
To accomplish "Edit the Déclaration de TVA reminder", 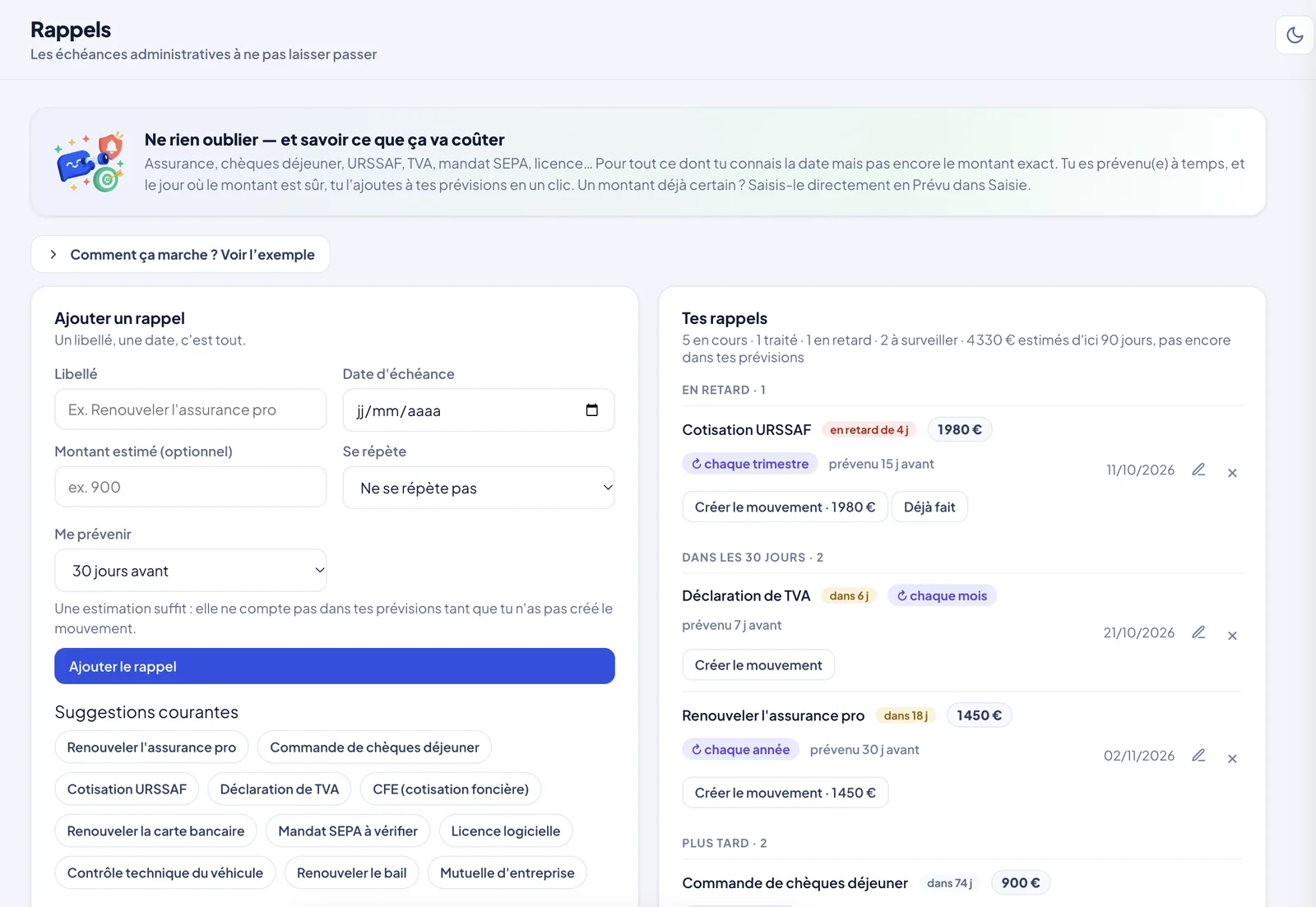I will (x=1198, y=632).
